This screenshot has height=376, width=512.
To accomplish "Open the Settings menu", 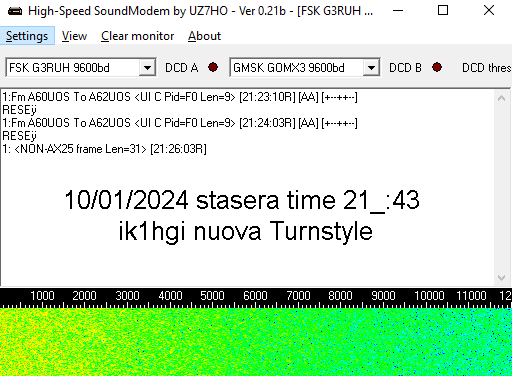I will [x=27, y=36].
